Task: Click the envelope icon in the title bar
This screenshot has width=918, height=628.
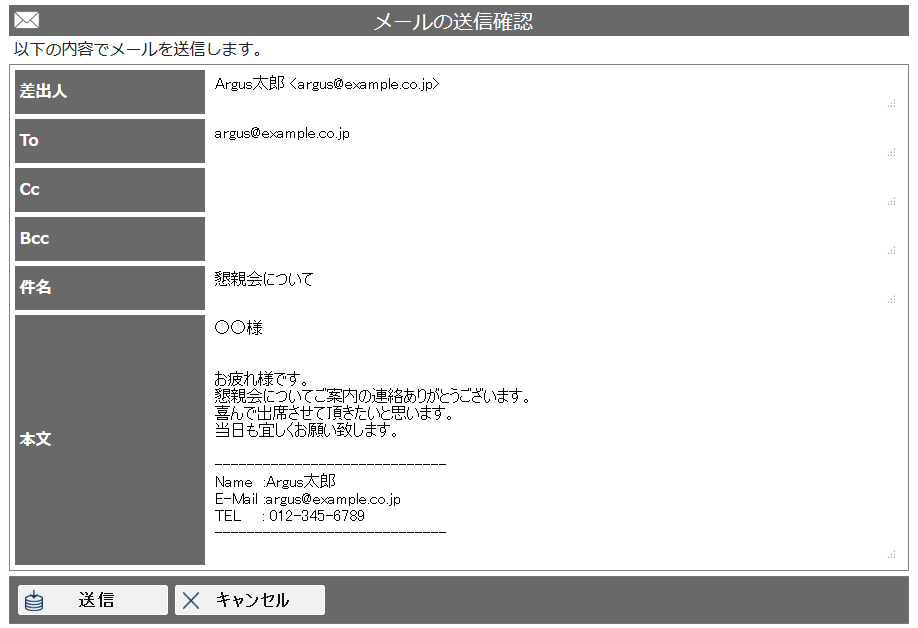Action: tap(26, 20)
